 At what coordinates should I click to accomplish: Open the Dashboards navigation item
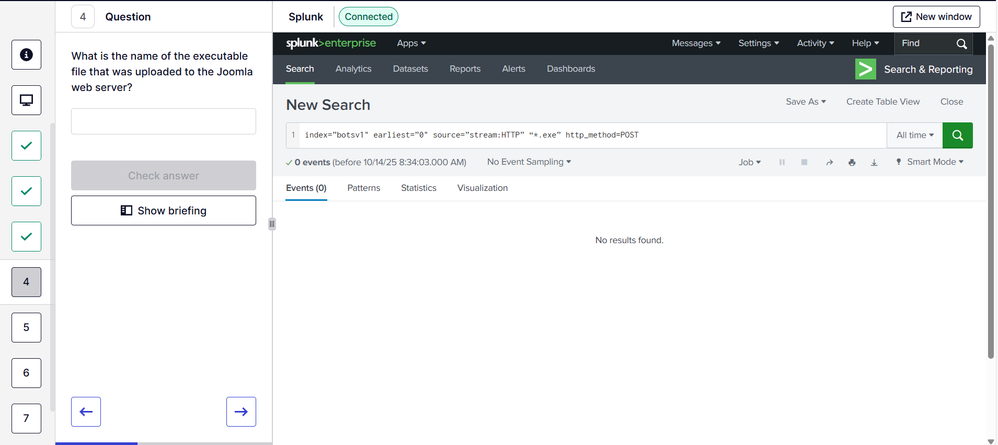pyautogui.click(x=570, y=69)
